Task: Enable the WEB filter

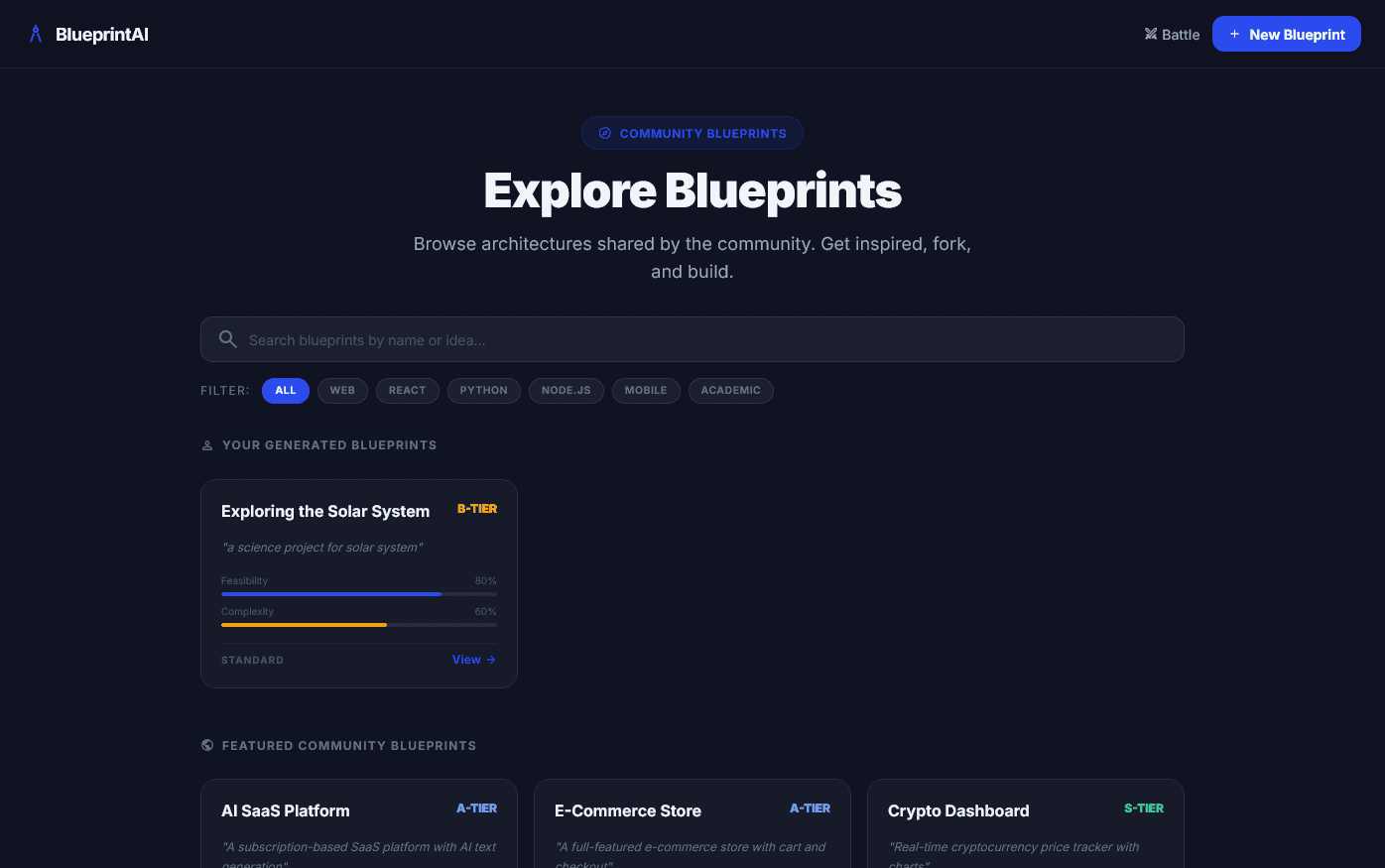Action: 342,390
